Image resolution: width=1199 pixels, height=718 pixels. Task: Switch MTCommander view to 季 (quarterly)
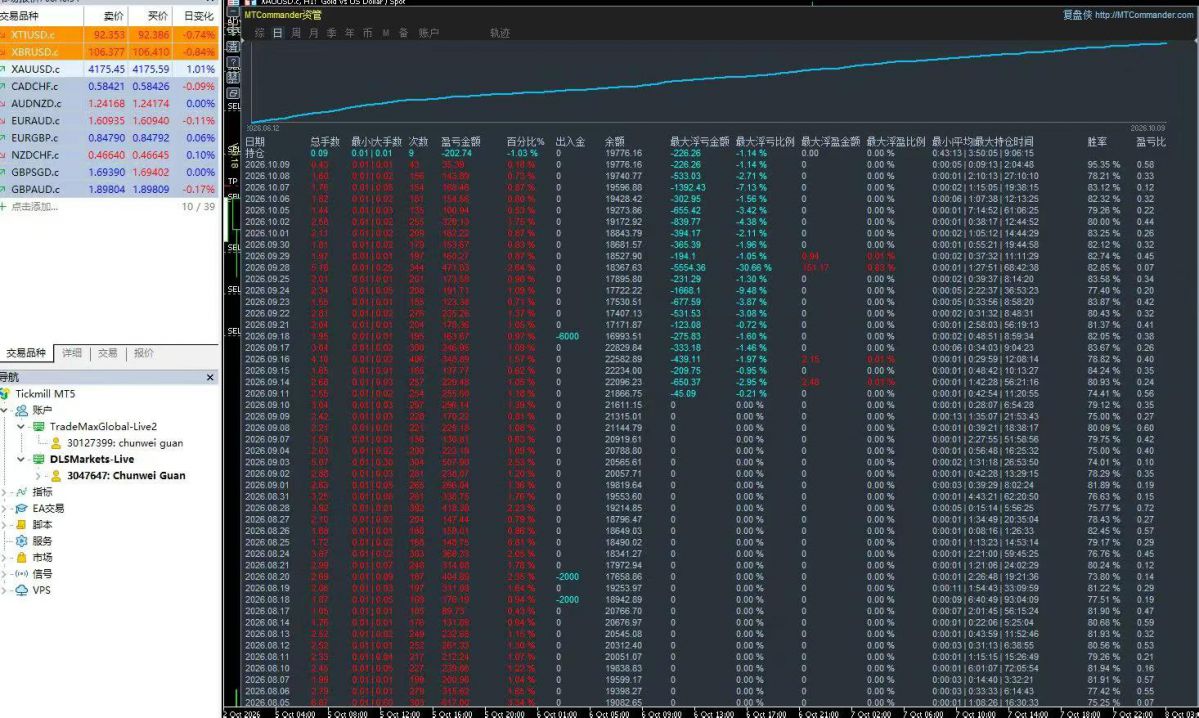tap(331, 33)
